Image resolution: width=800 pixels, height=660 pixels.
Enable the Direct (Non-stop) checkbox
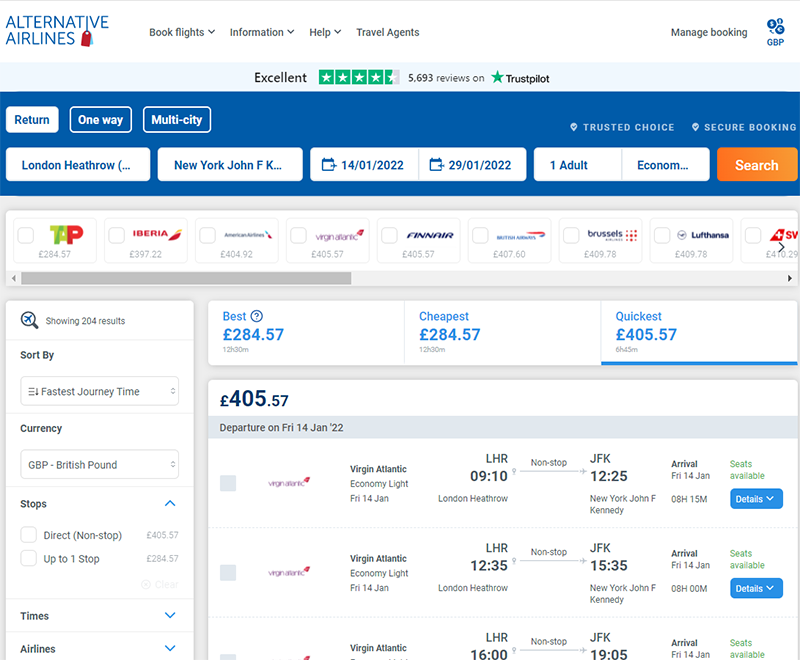29,535
